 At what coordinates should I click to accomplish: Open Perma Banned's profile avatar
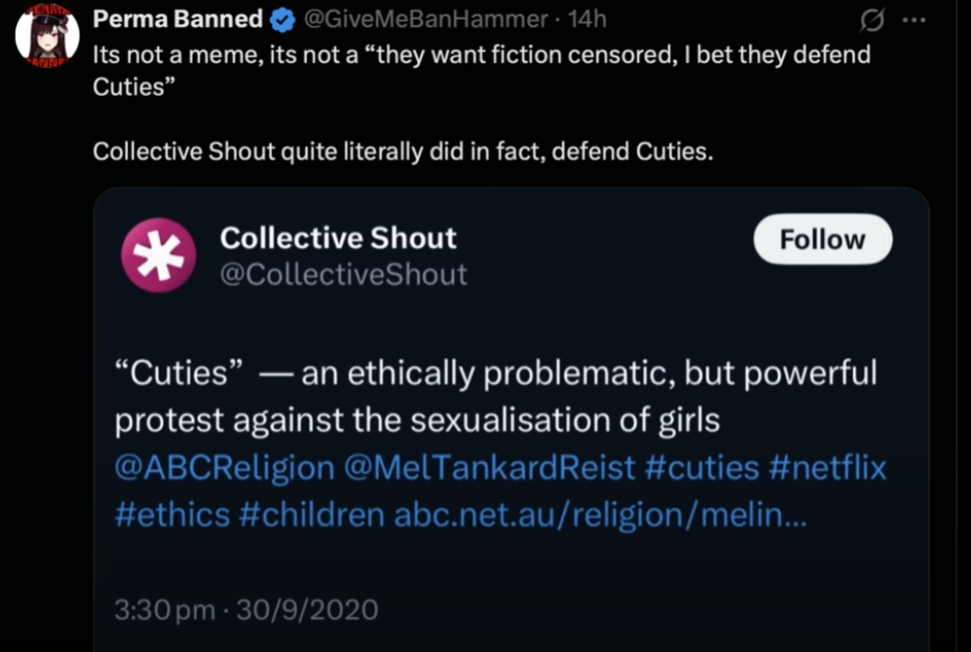point(47,35)
